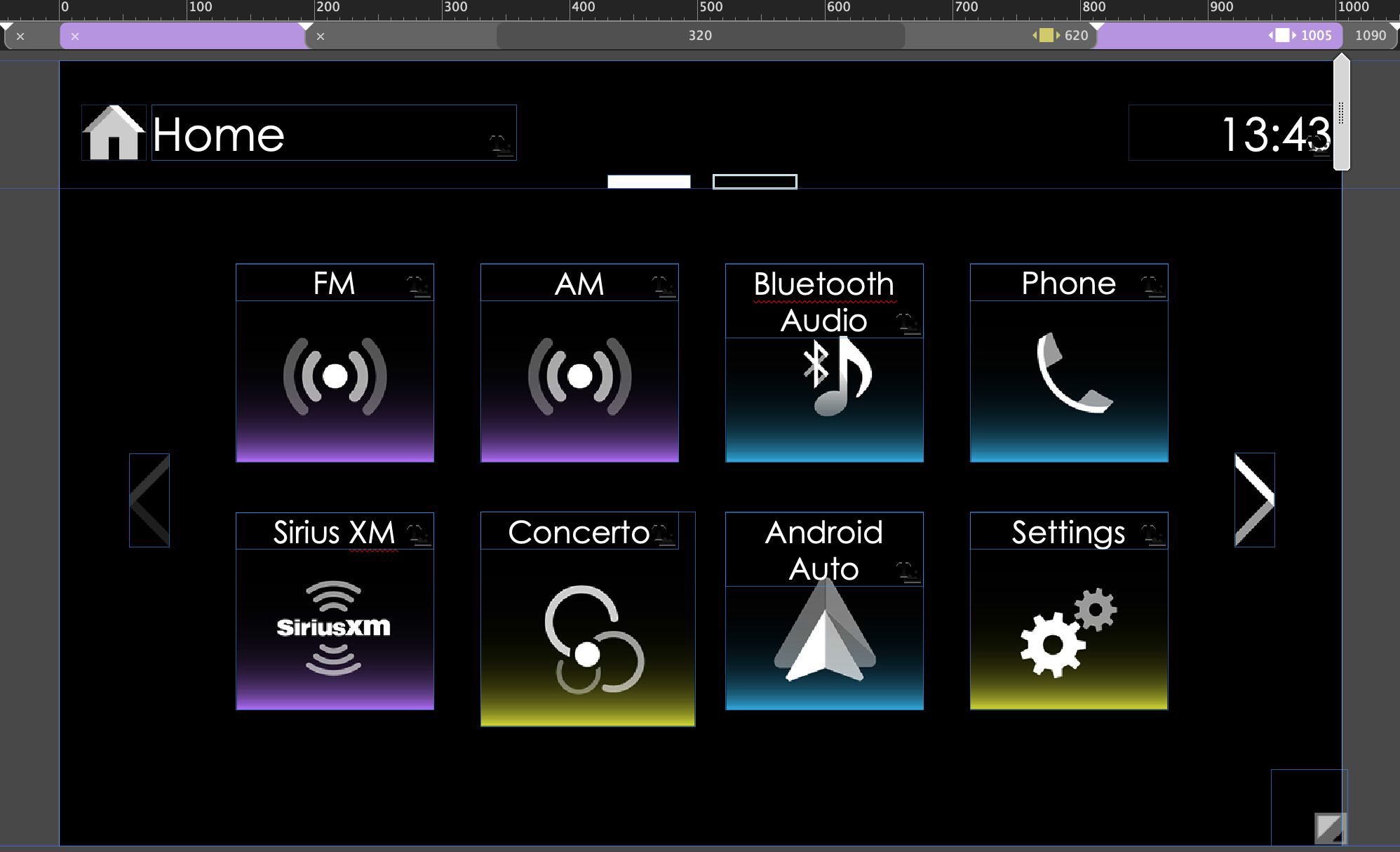
Task: Open the FM radio tile
Action: tap(335, 377)
